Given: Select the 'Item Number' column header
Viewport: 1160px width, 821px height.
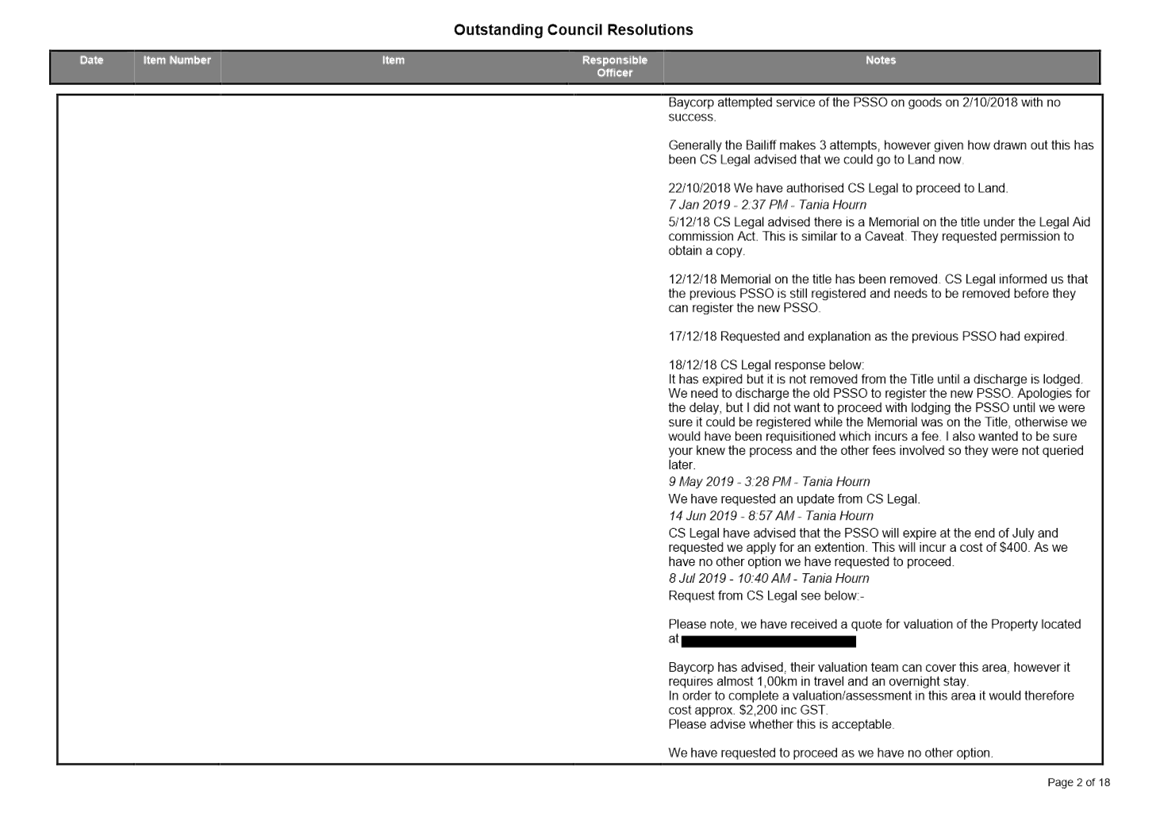Looking at the screenshot, I should [x=177, y=61].
